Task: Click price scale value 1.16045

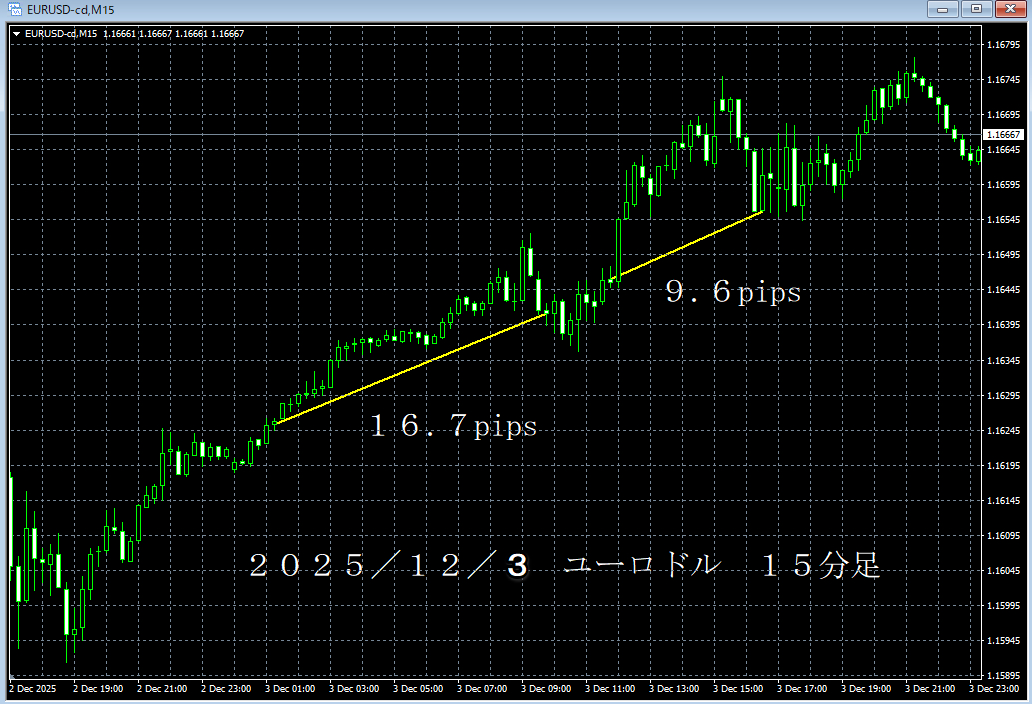Action: pos(1003,570)
